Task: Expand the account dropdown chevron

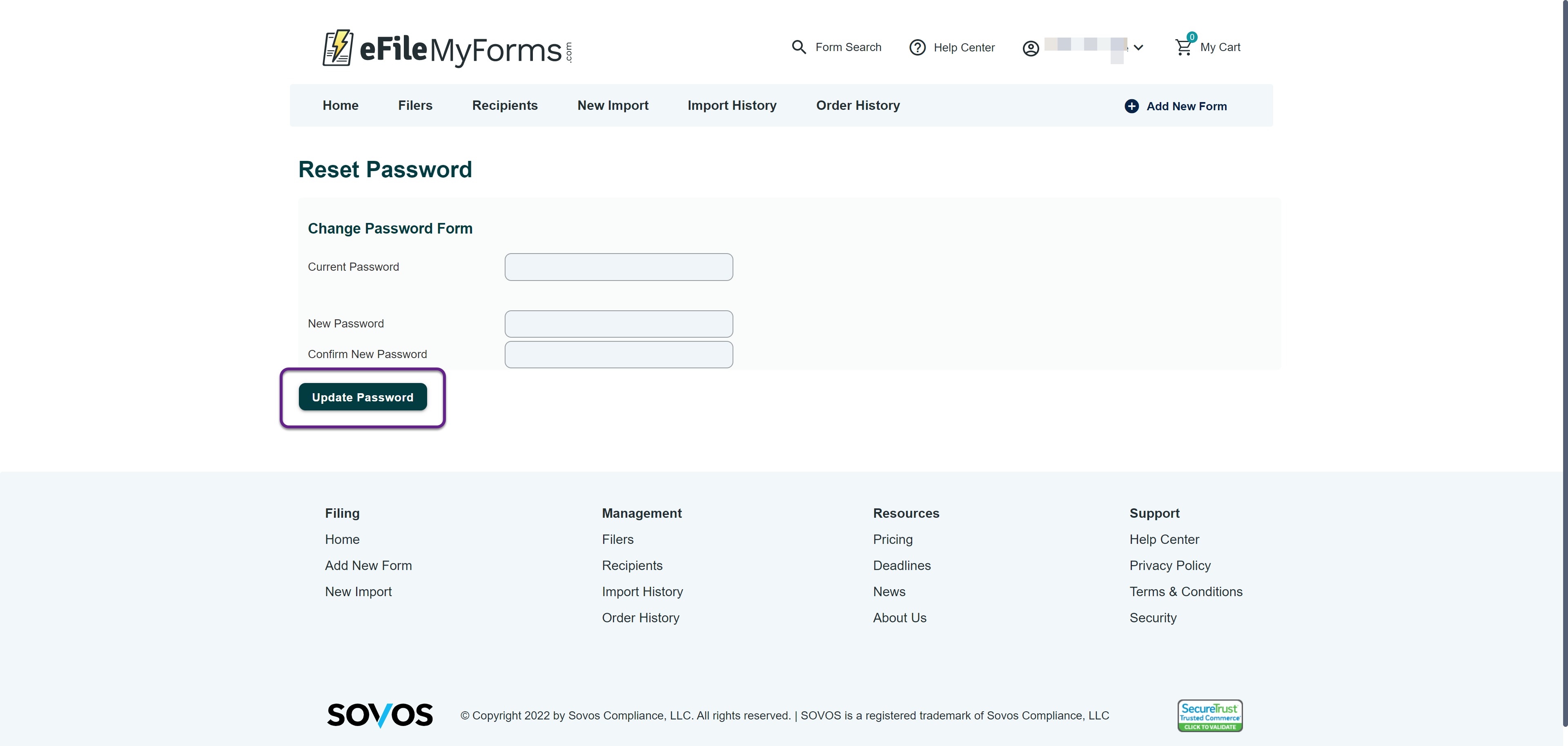Action: tap(1138, 47)
